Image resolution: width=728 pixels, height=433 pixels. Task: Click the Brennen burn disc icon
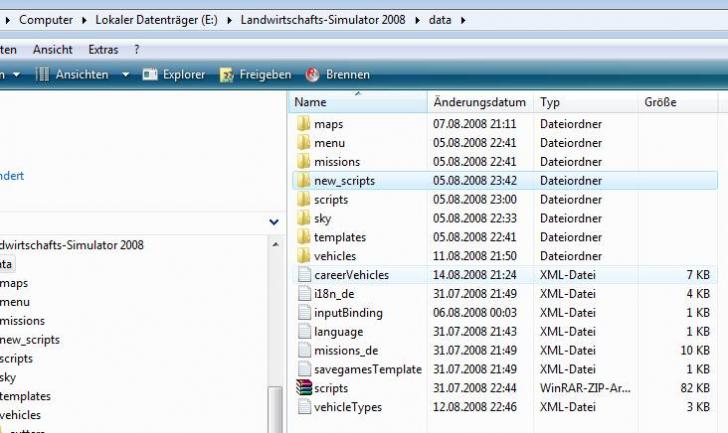coord(312,75)
